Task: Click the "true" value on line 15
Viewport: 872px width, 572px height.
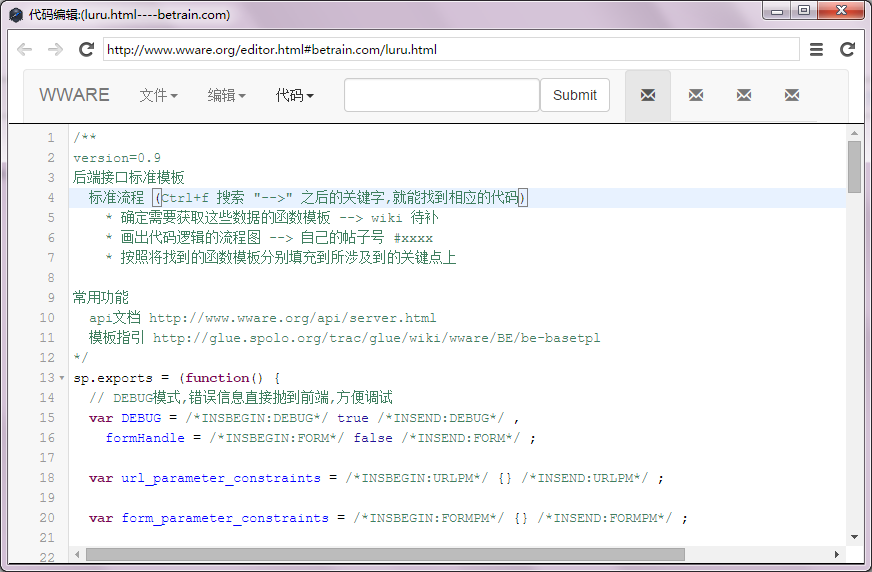Action: (x=353, y=418)
